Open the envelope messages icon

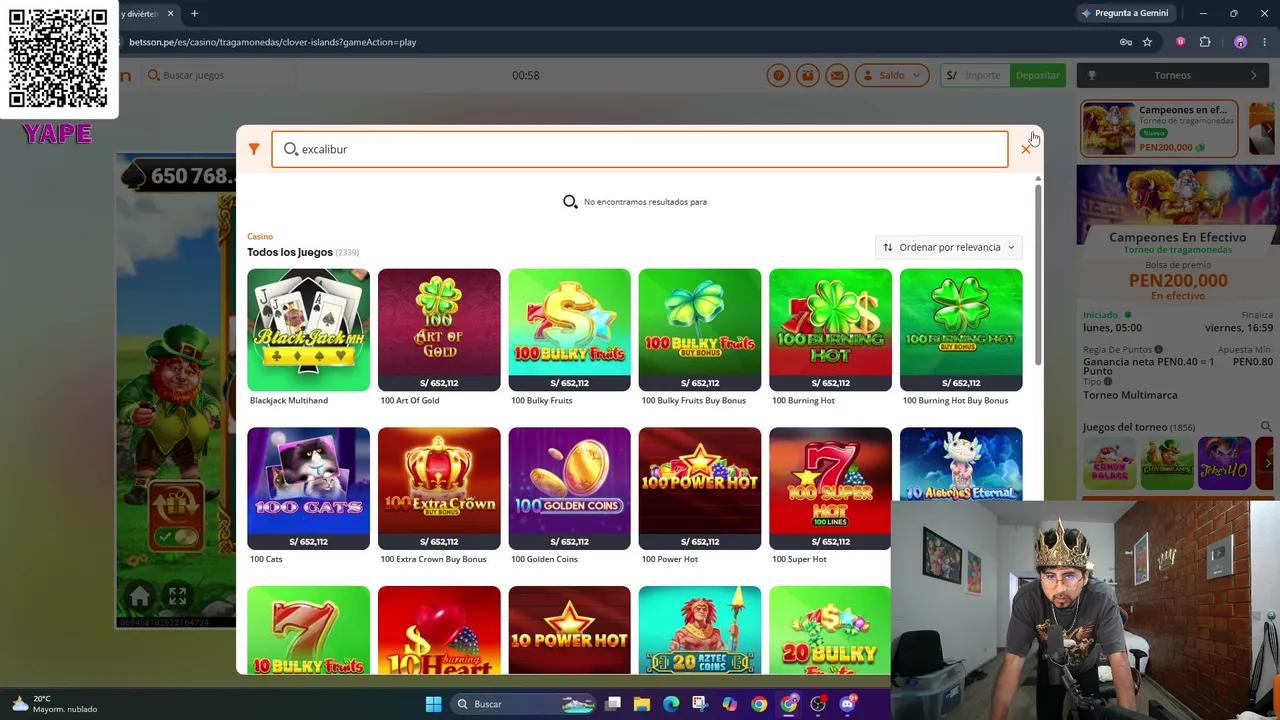tap(837, 75)
